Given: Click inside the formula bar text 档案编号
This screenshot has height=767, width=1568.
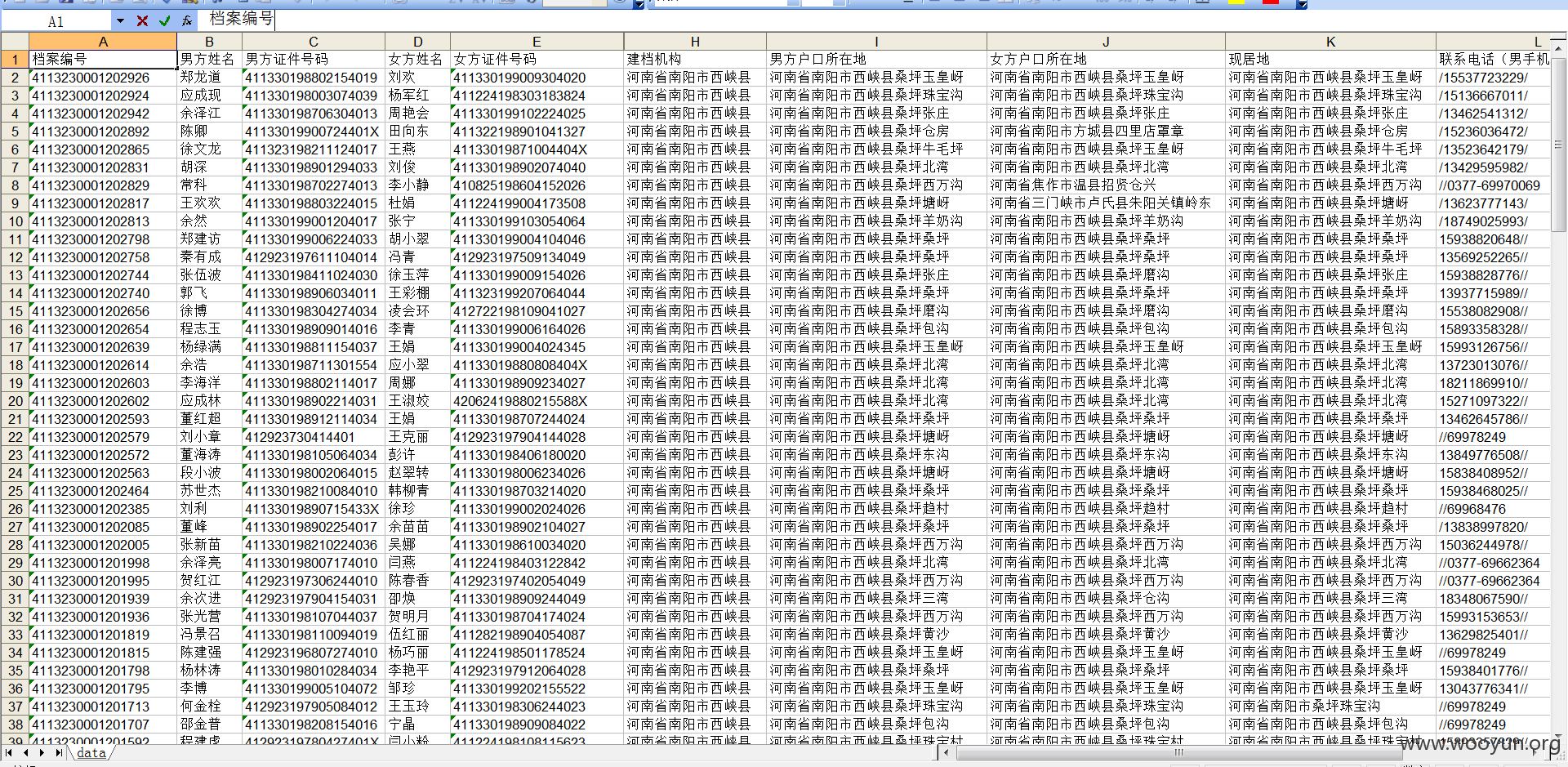Looking at the screenshot, I should pos(241,19).
